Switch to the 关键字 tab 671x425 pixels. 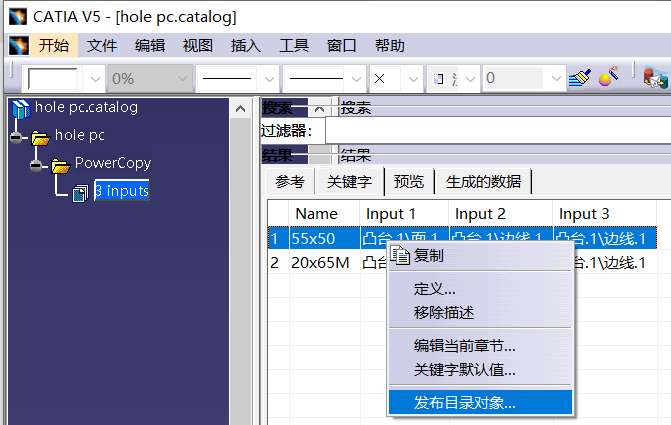pos(349,182)
